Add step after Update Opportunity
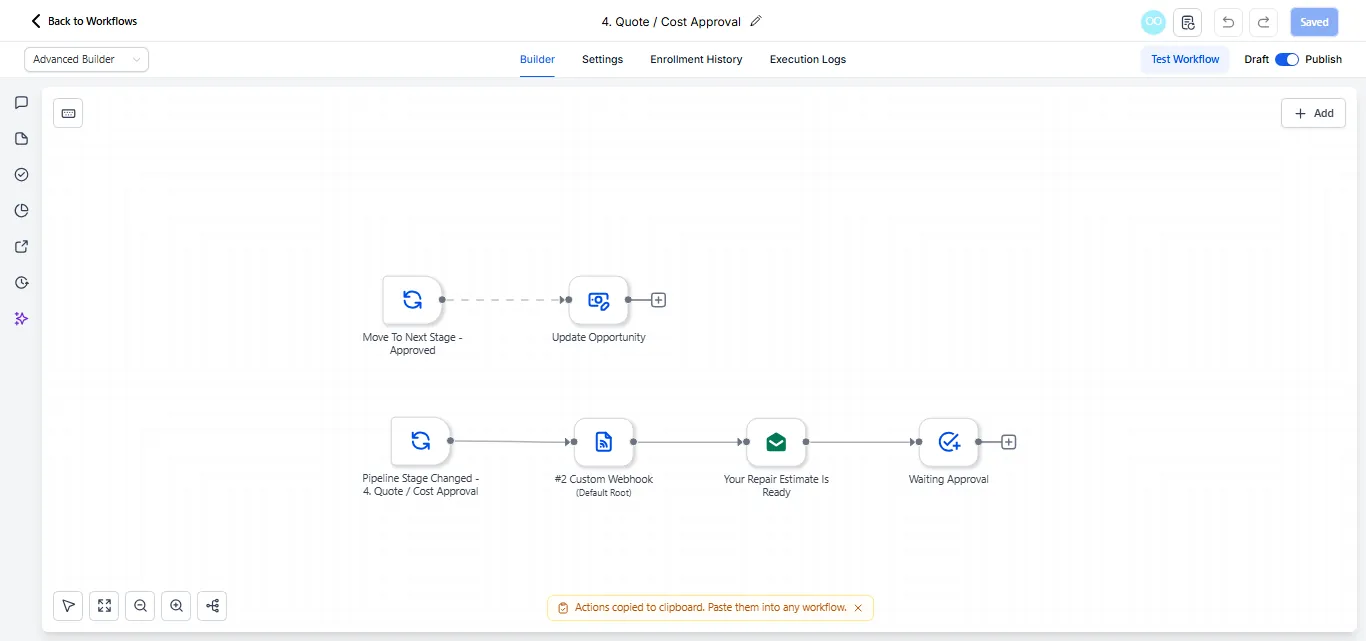The width and height of the screenshot is (1366, 641). click(x=658, y=300)
